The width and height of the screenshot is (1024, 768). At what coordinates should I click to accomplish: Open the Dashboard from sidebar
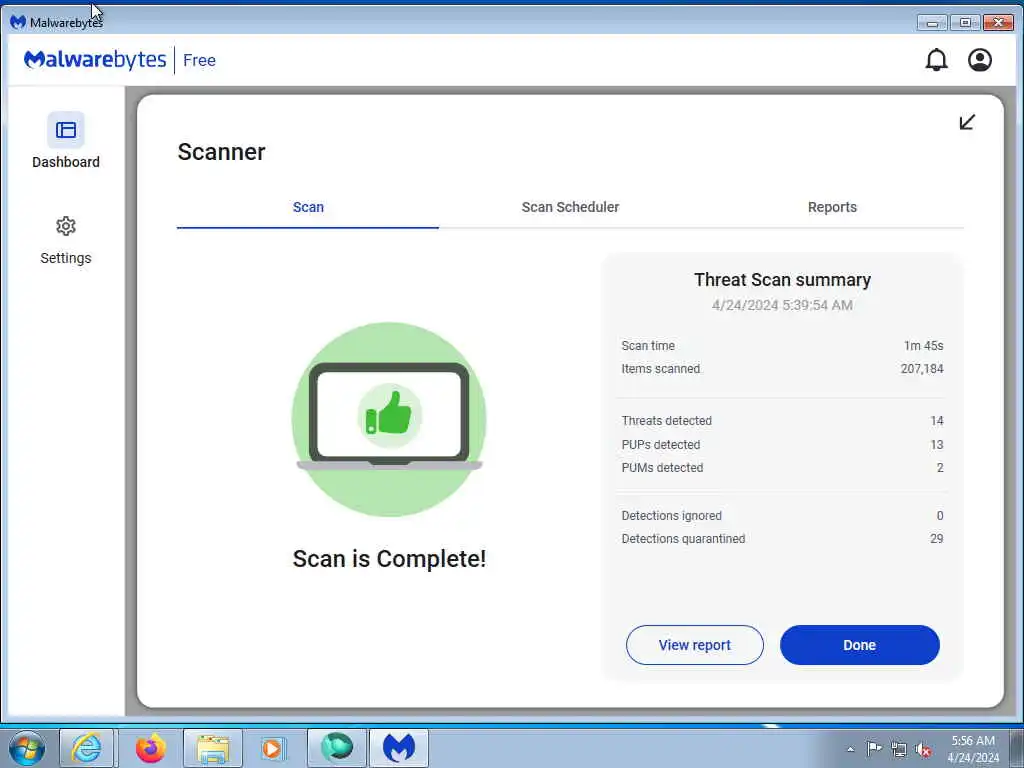[x=65, y=142]
